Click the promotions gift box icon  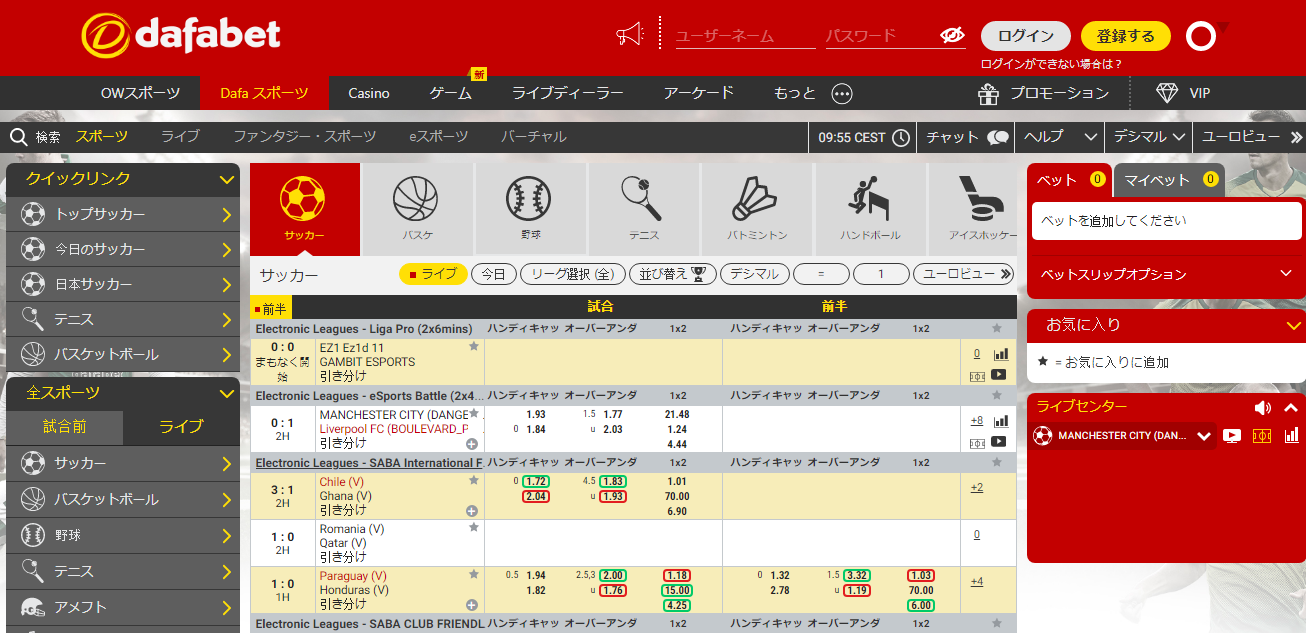pos(988,93)
